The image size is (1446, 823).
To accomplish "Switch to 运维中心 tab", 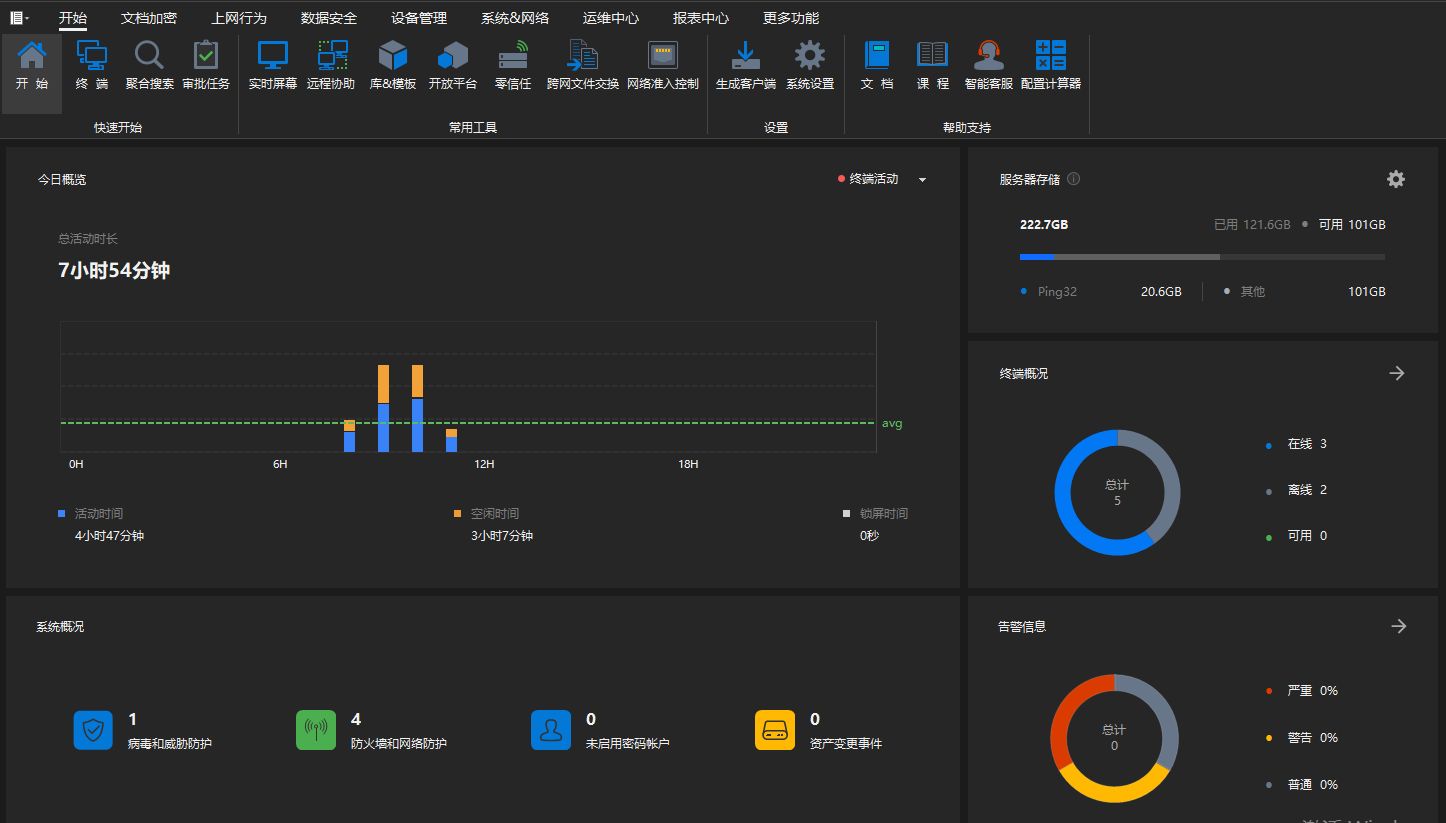I will click(x=611, y=18).
